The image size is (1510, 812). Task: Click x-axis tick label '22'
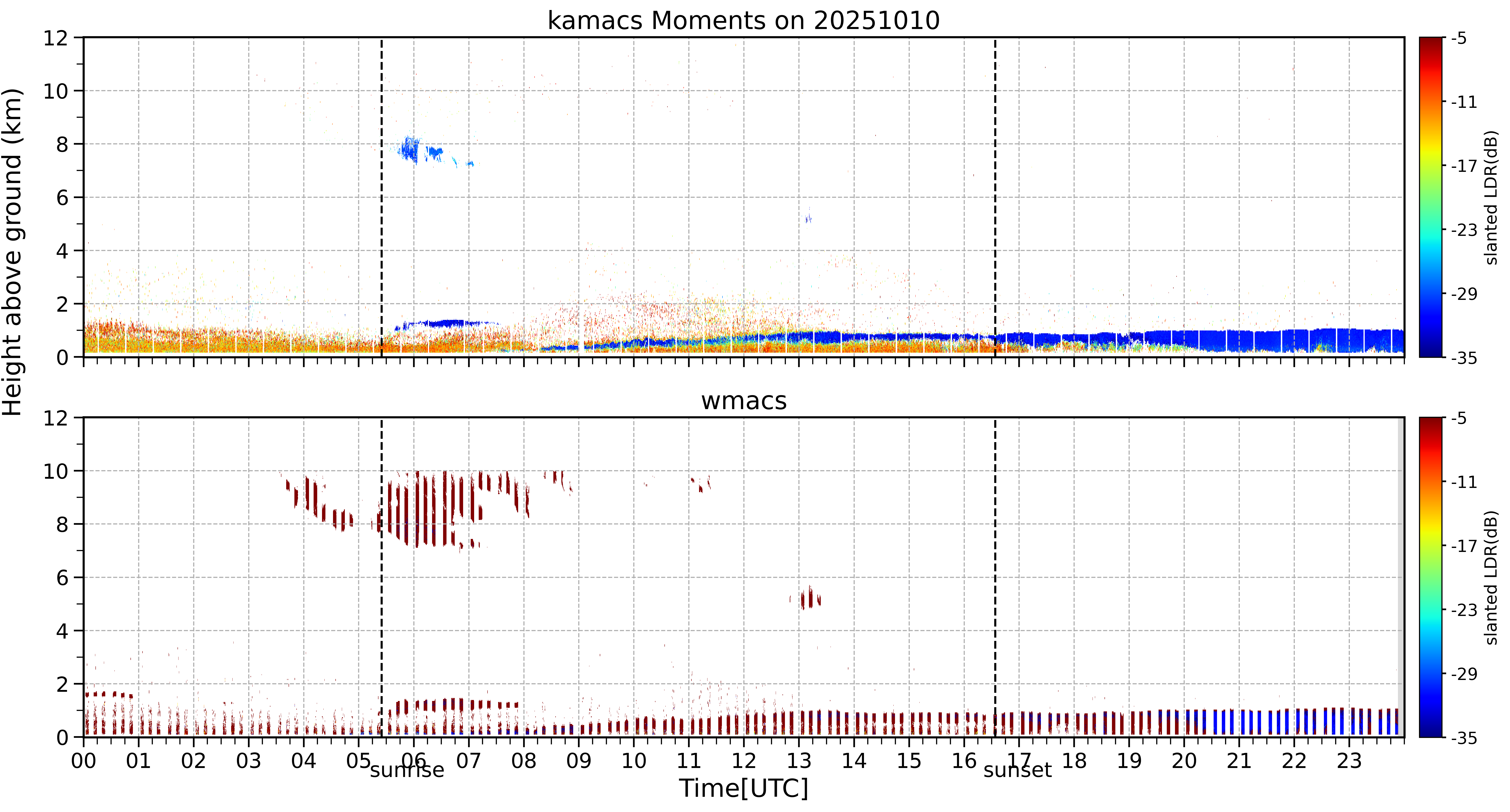tap(1294, 761)
